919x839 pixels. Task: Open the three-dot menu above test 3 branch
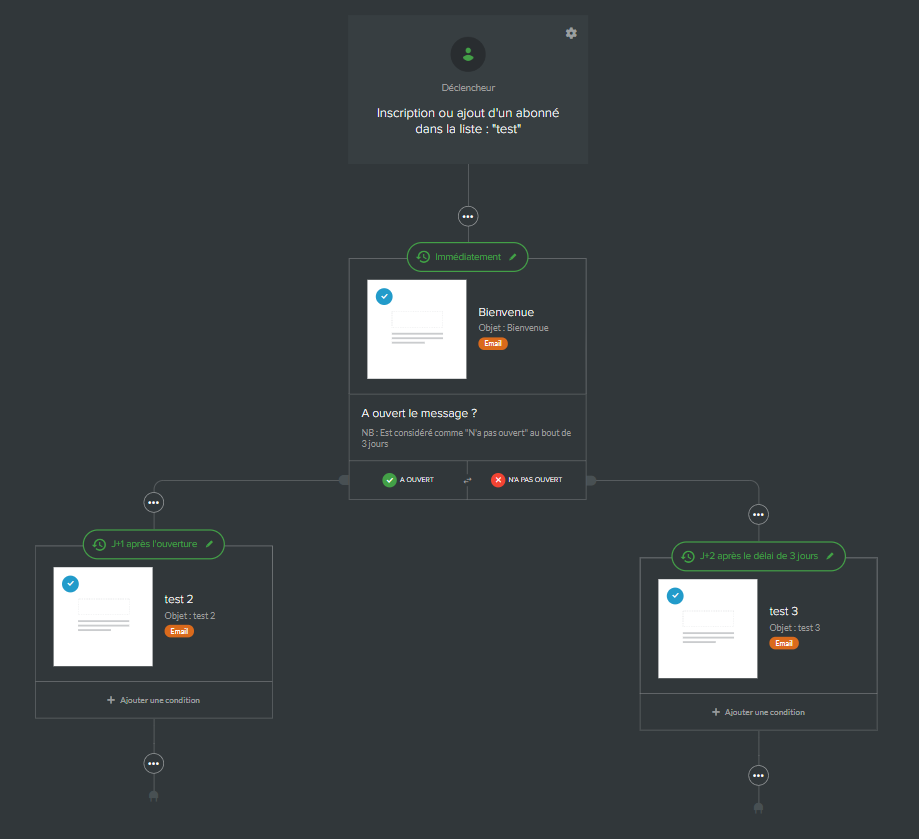tap(758, 514)
